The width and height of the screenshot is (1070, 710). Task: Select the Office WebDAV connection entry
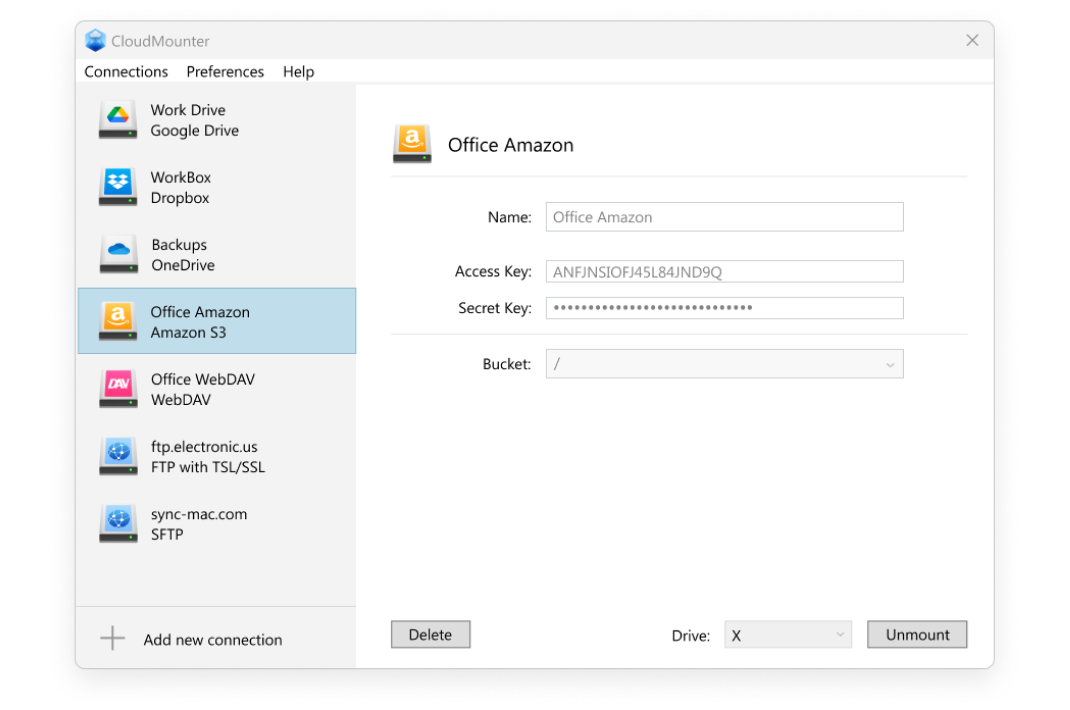coord(215,388)
